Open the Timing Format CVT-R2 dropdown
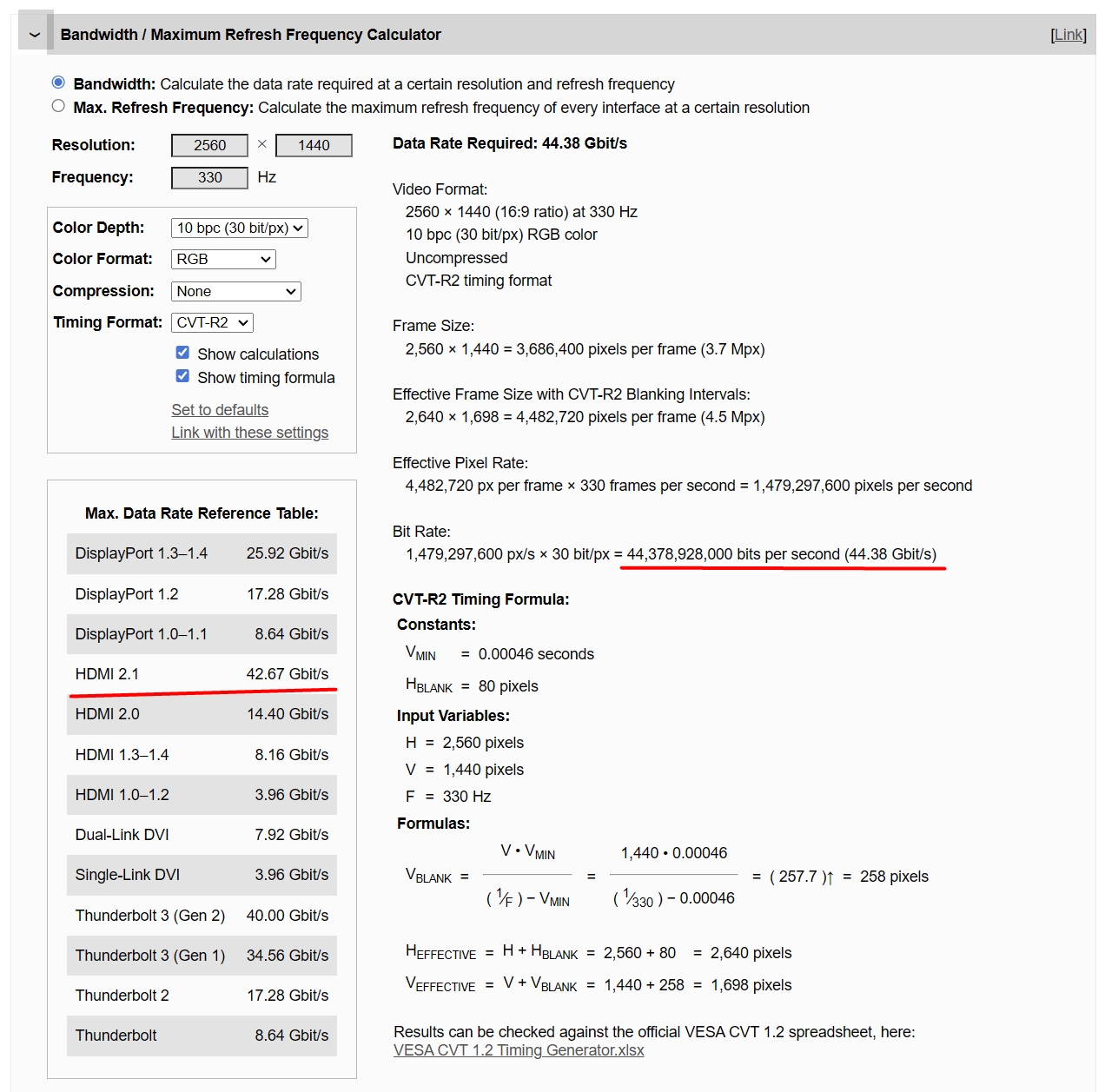 coord(212,322)
